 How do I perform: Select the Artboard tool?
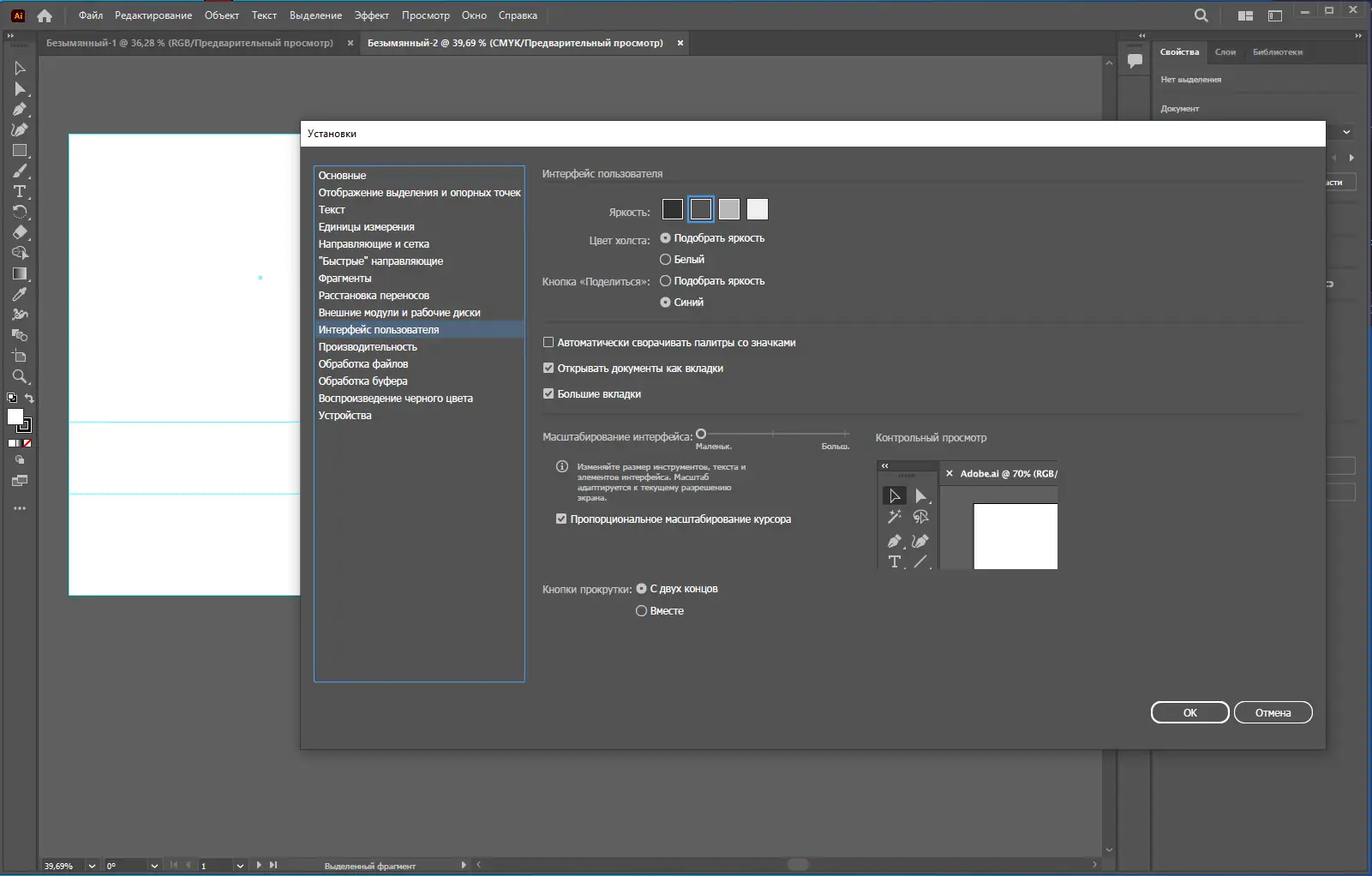20,357
